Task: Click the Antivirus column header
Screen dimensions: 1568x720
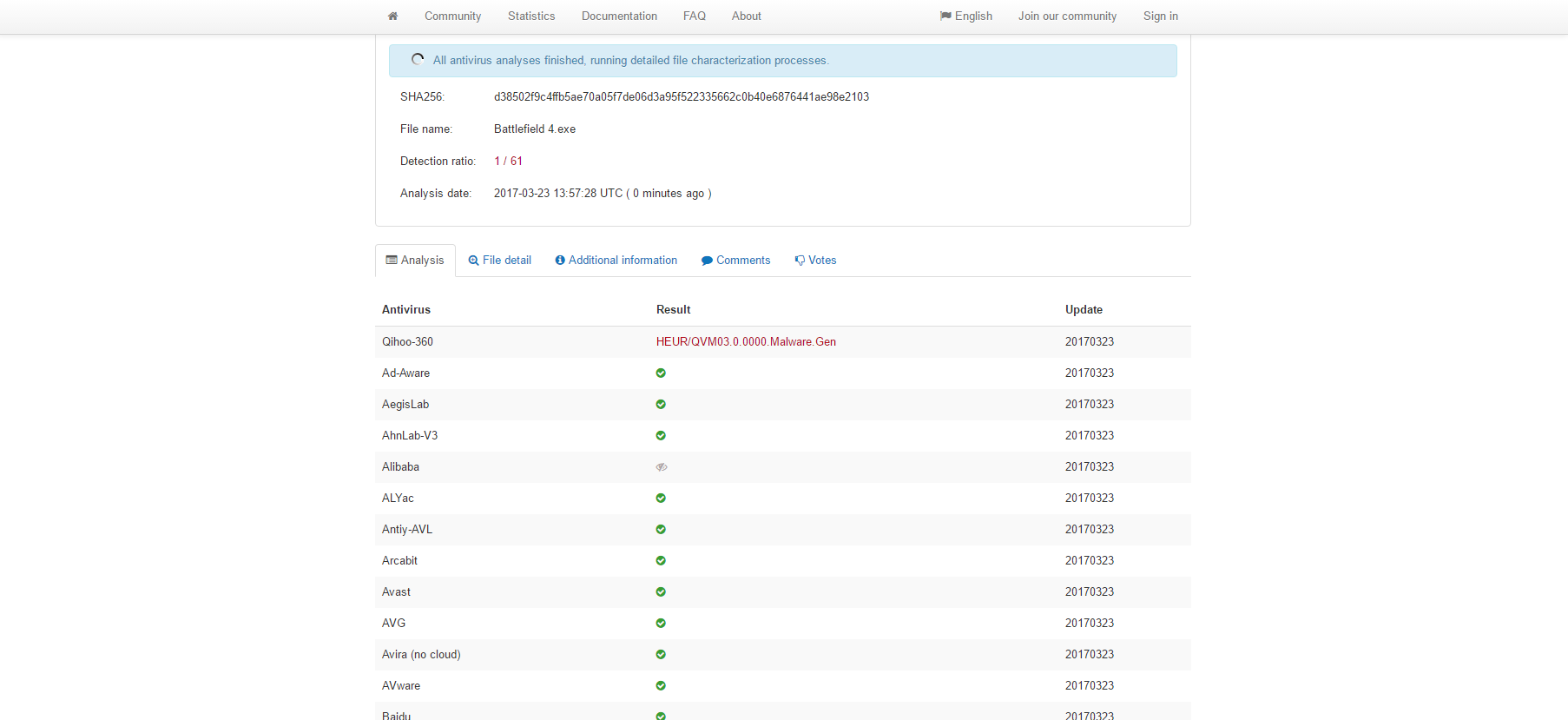Action: pos(406,310)
